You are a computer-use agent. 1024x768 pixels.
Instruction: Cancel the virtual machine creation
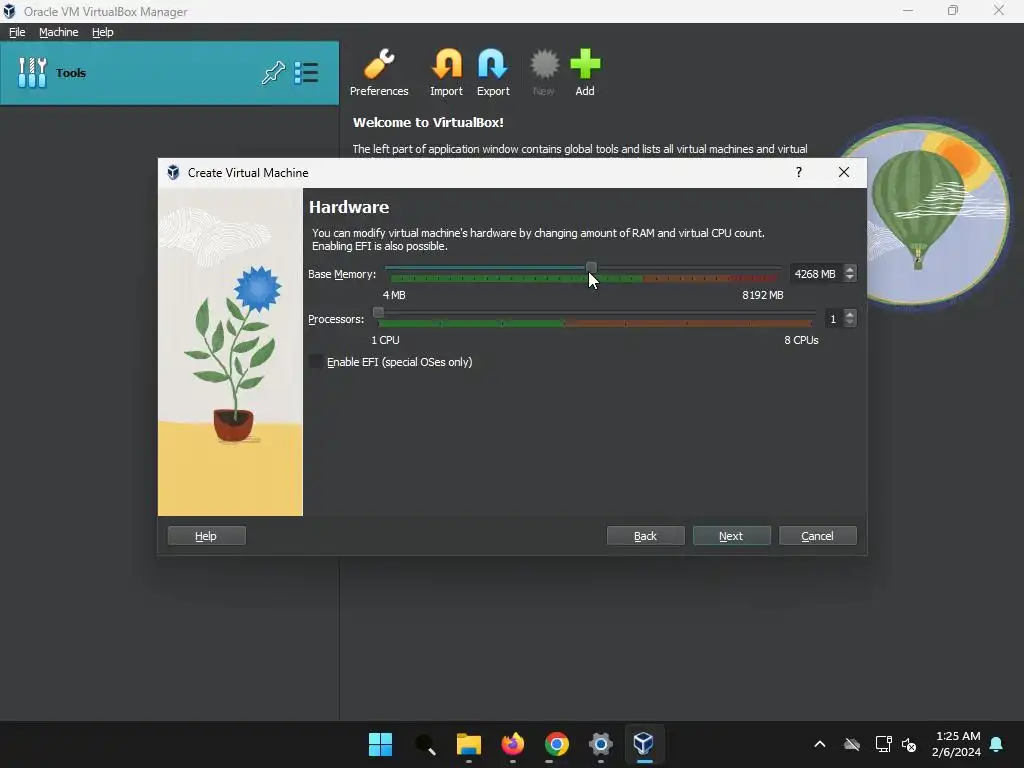818,536
